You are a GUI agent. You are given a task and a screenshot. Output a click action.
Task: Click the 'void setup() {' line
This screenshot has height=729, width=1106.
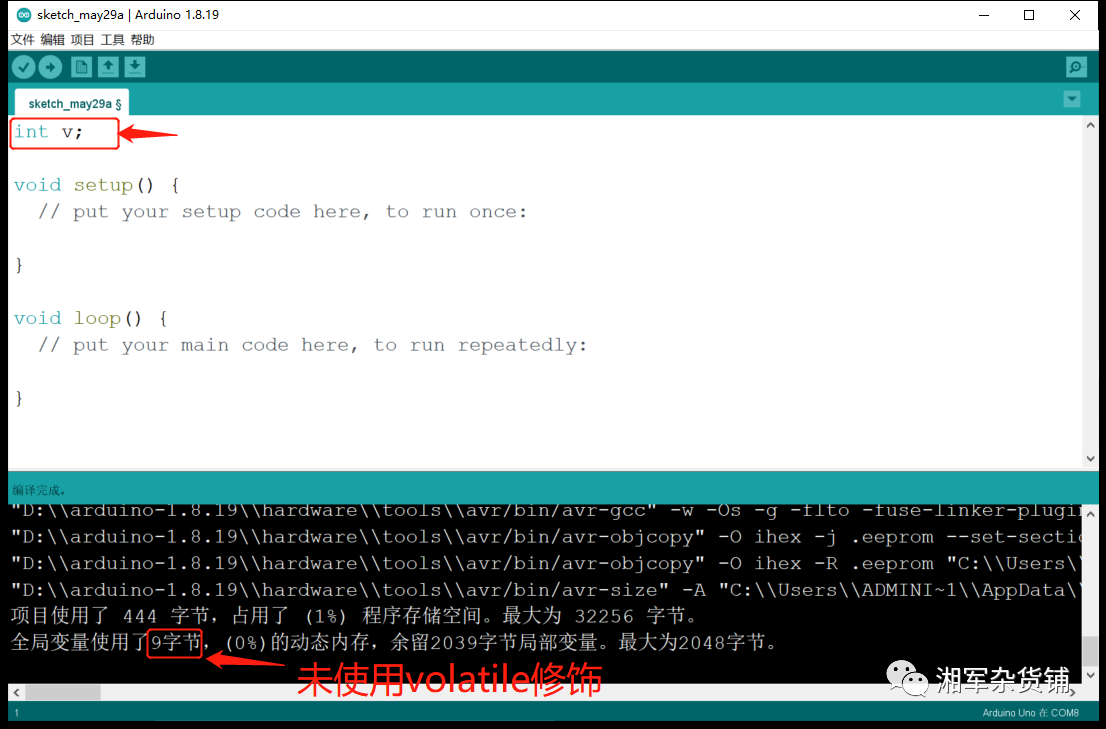(97, 185)
